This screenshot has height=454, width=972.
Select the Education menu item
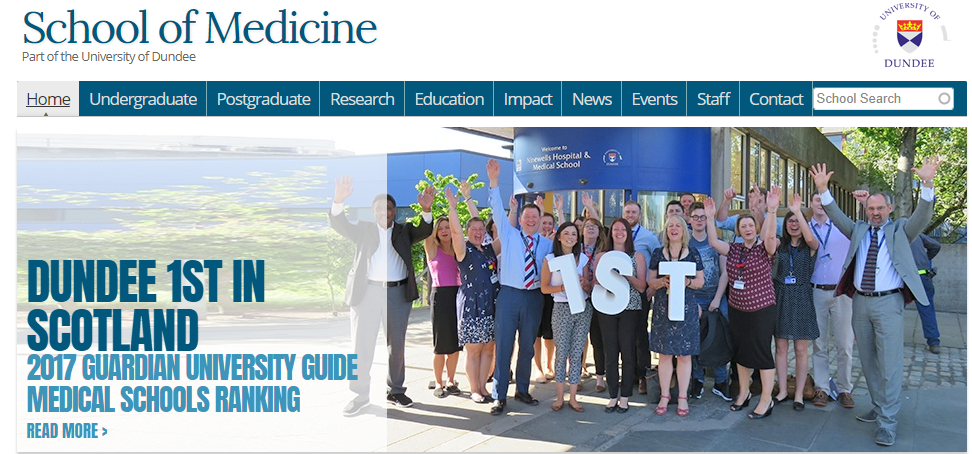point(449,99)
